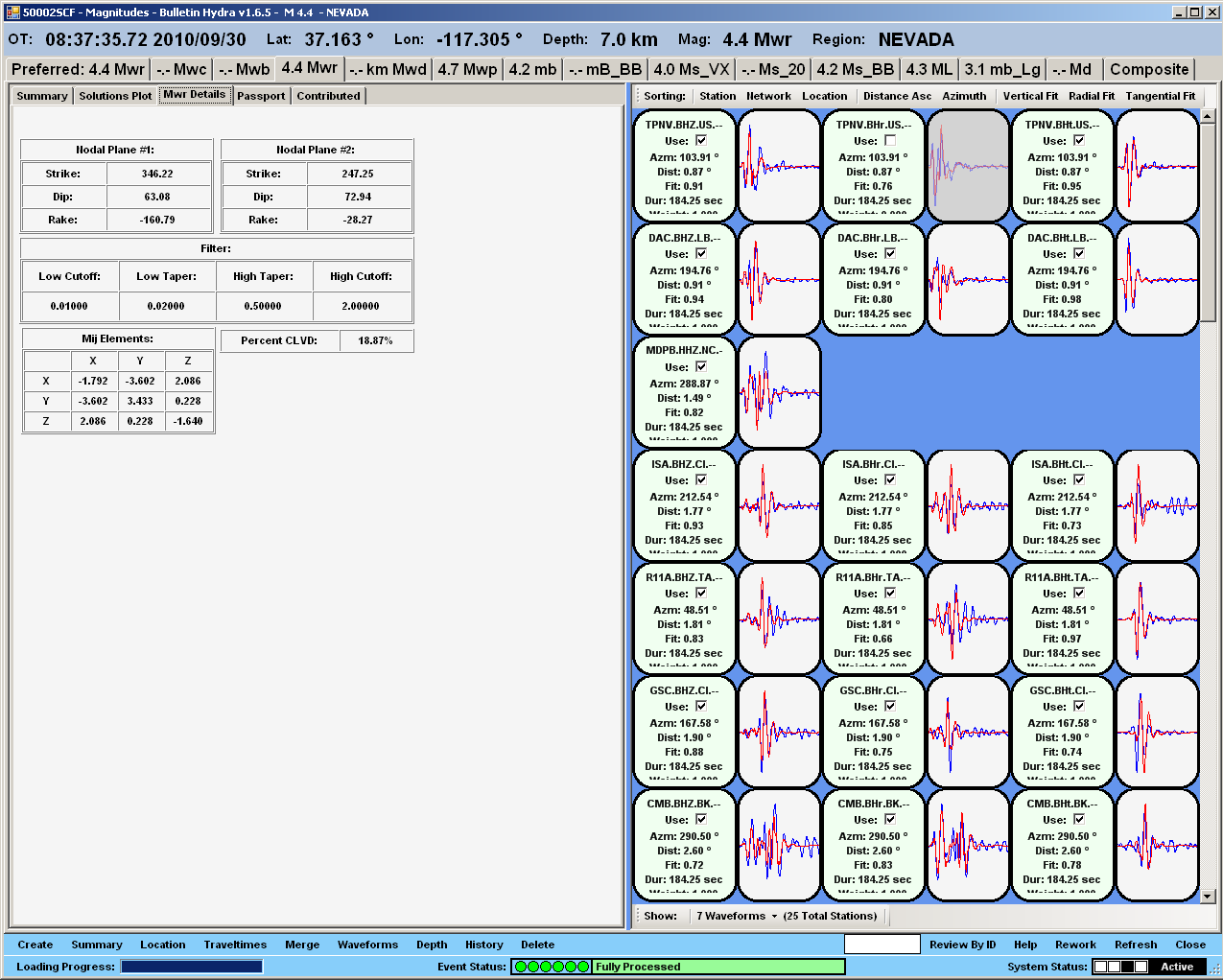Enable Use checkbox for TPNV.BHr.US
The height and width of the screenshot is (980, 1223).
tap(890, 140)
